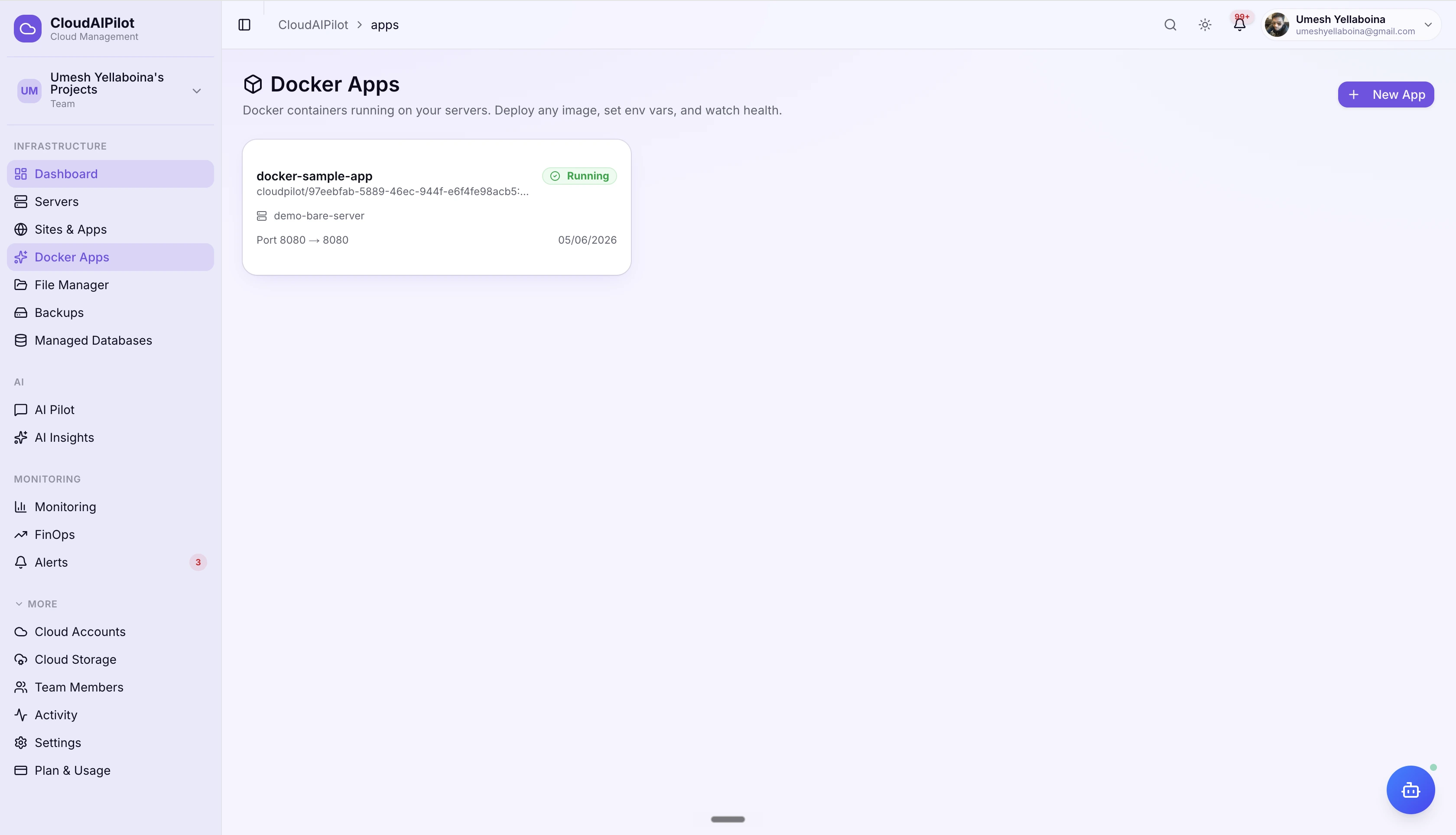The height and width of the screenshot is (835, 1456).
Task: Click the Activity pulse icon
Action: pos(21,715)
